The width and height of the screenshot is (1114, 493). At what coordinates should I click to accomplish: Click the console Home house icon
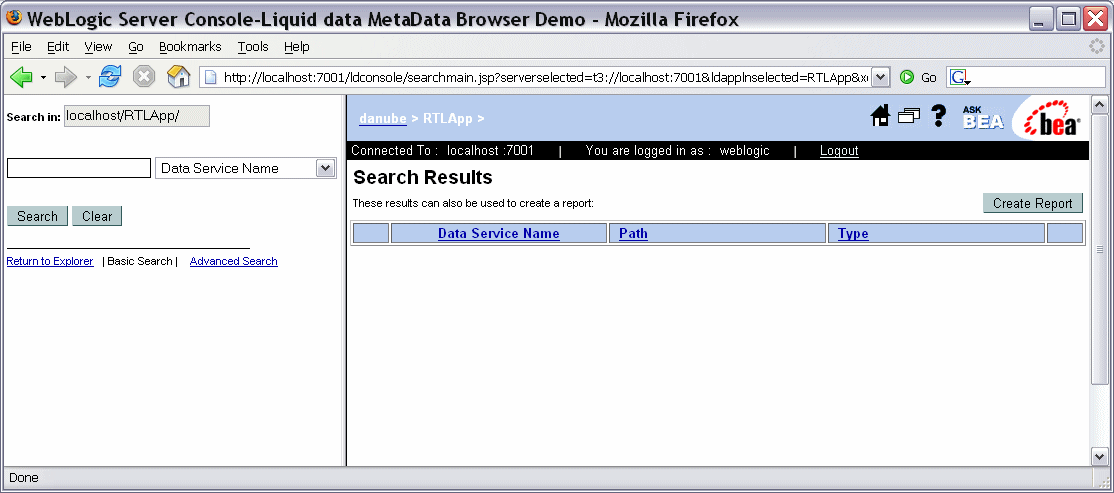pyautogui.click(x=880, y=116)
